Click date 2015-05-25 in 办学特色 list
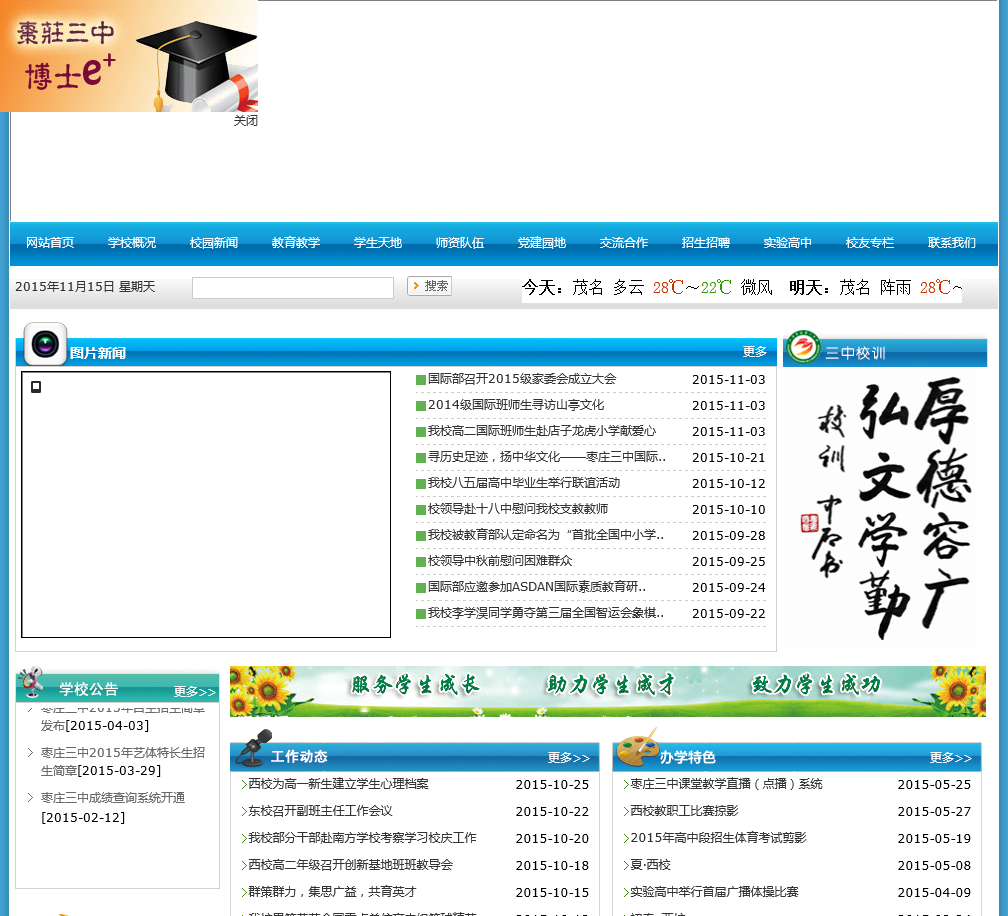The width and height of the screenshot is (1008, 916). tap(934, 785)
